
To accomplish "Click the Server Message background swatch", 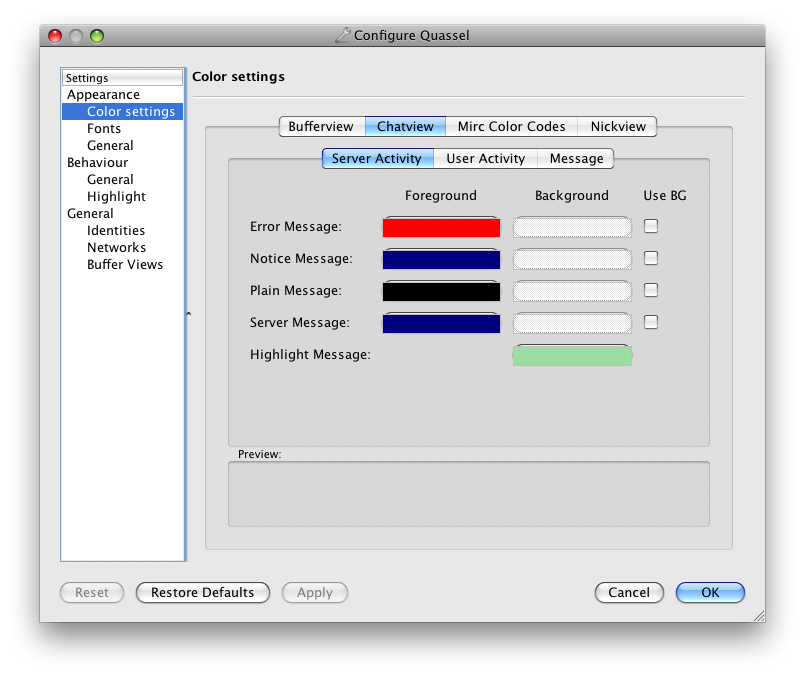I will [572, 323].
